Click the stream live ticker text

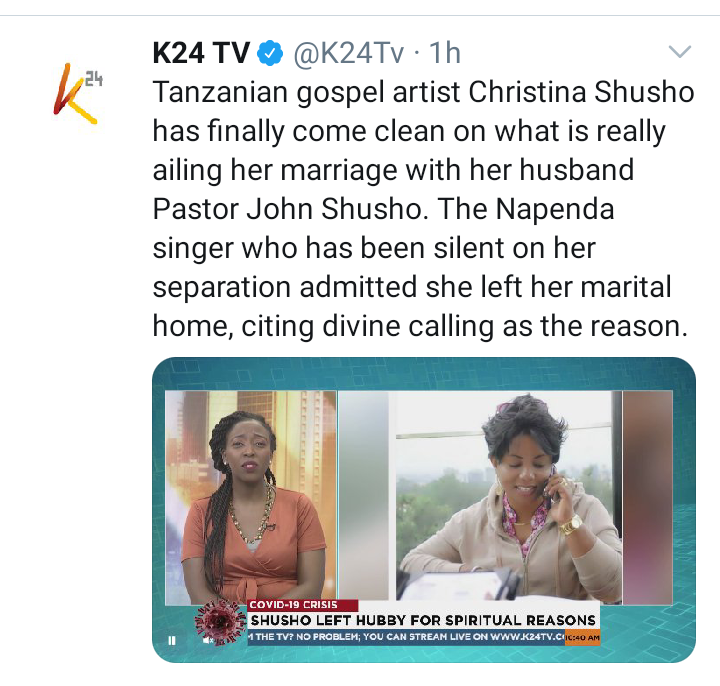point(406,637)
